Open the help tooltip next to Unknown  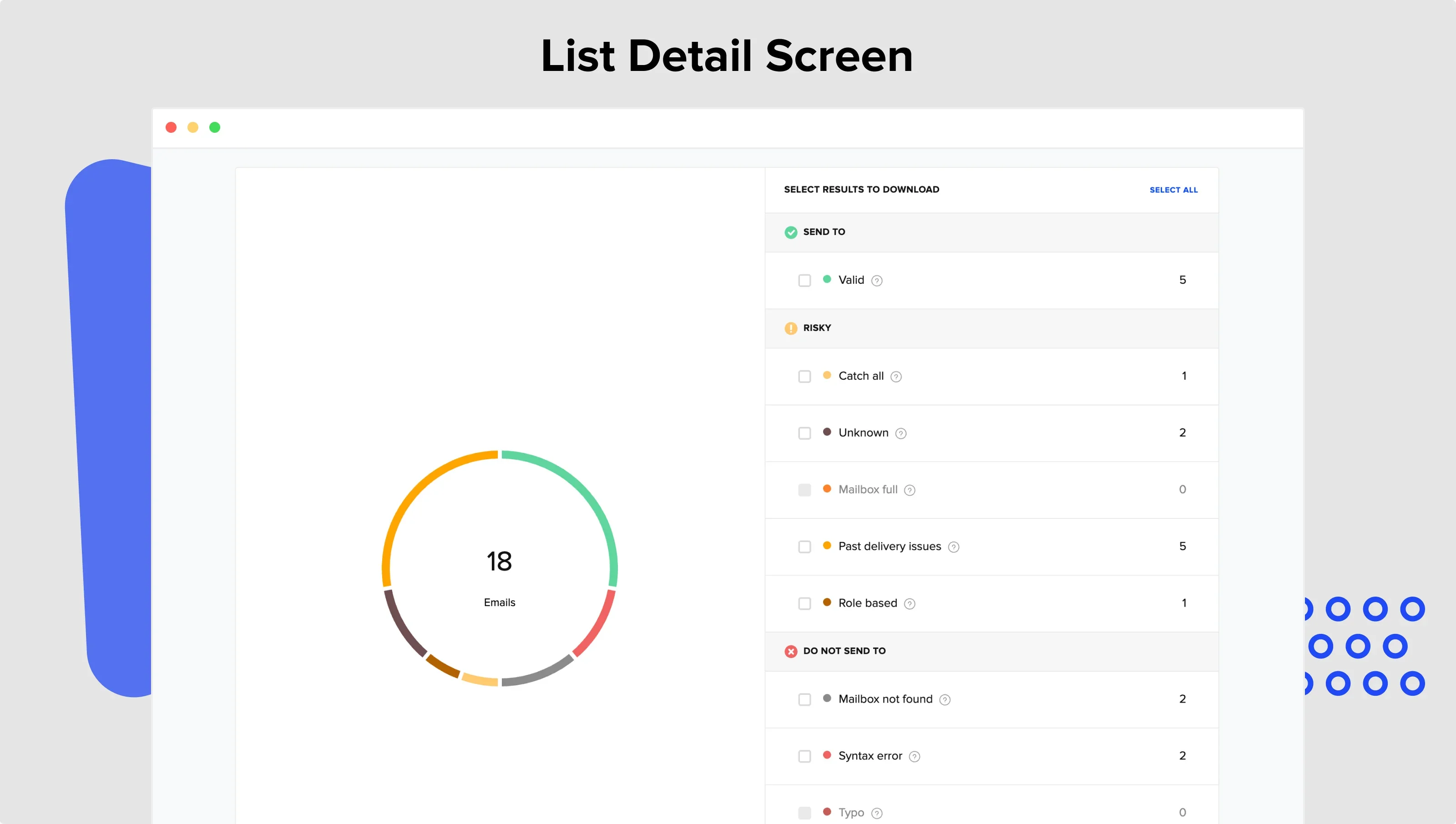point(900,433)
